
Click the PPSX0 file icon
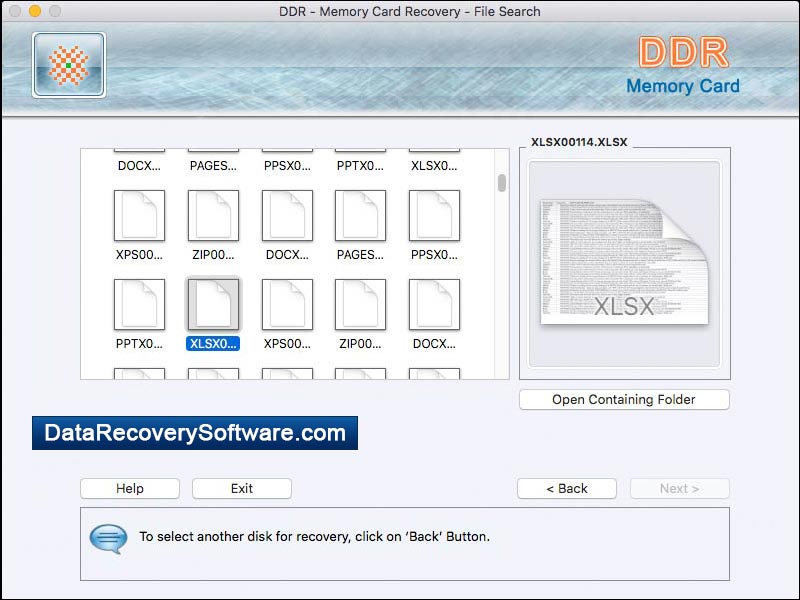pyautogui.click(x=434, y=215)
